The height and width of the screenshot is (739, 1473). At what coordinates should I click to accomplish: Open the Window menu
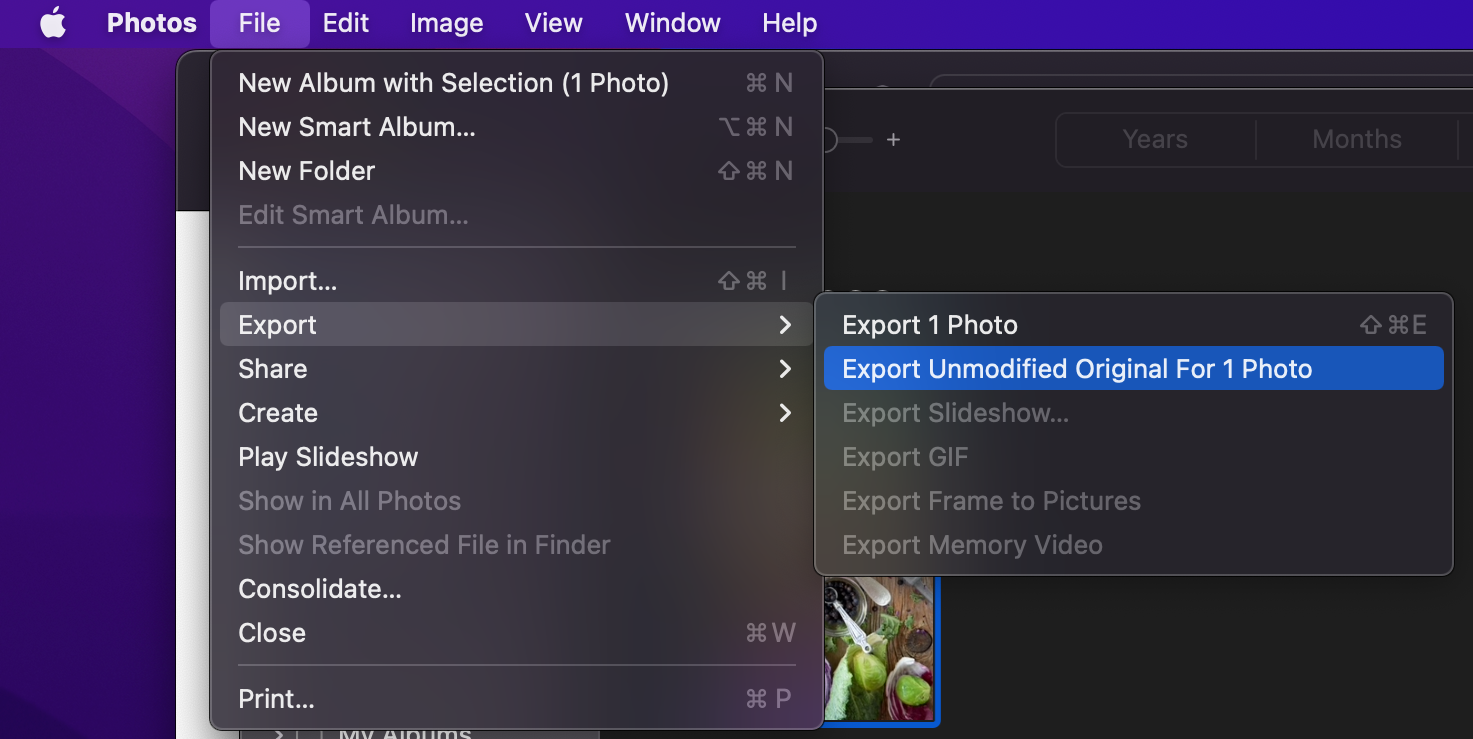tap(673, 23)
